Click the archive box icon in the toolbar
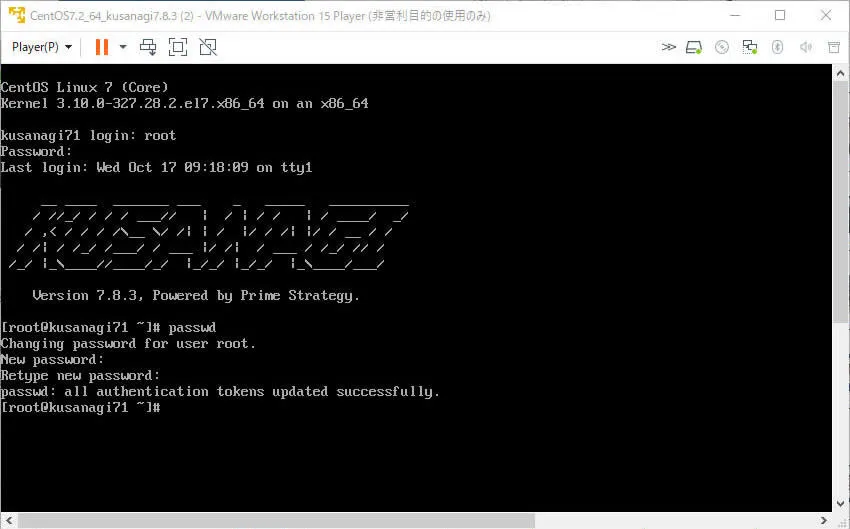850x529 pixels. tap(834, 47)
